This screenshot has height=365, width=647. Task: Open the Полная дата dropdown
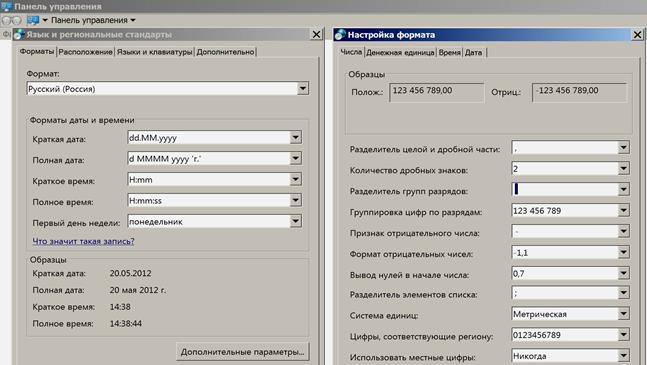click(295, 158)
